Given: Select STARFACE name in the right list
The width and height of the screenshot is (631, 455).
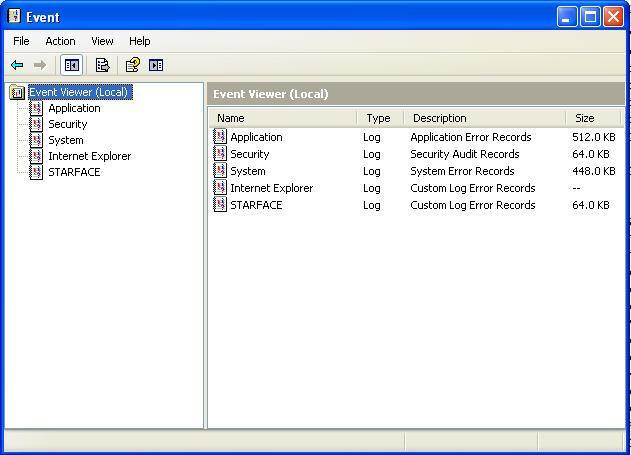Looking at the screenshot, I should [x=256, y=205].
